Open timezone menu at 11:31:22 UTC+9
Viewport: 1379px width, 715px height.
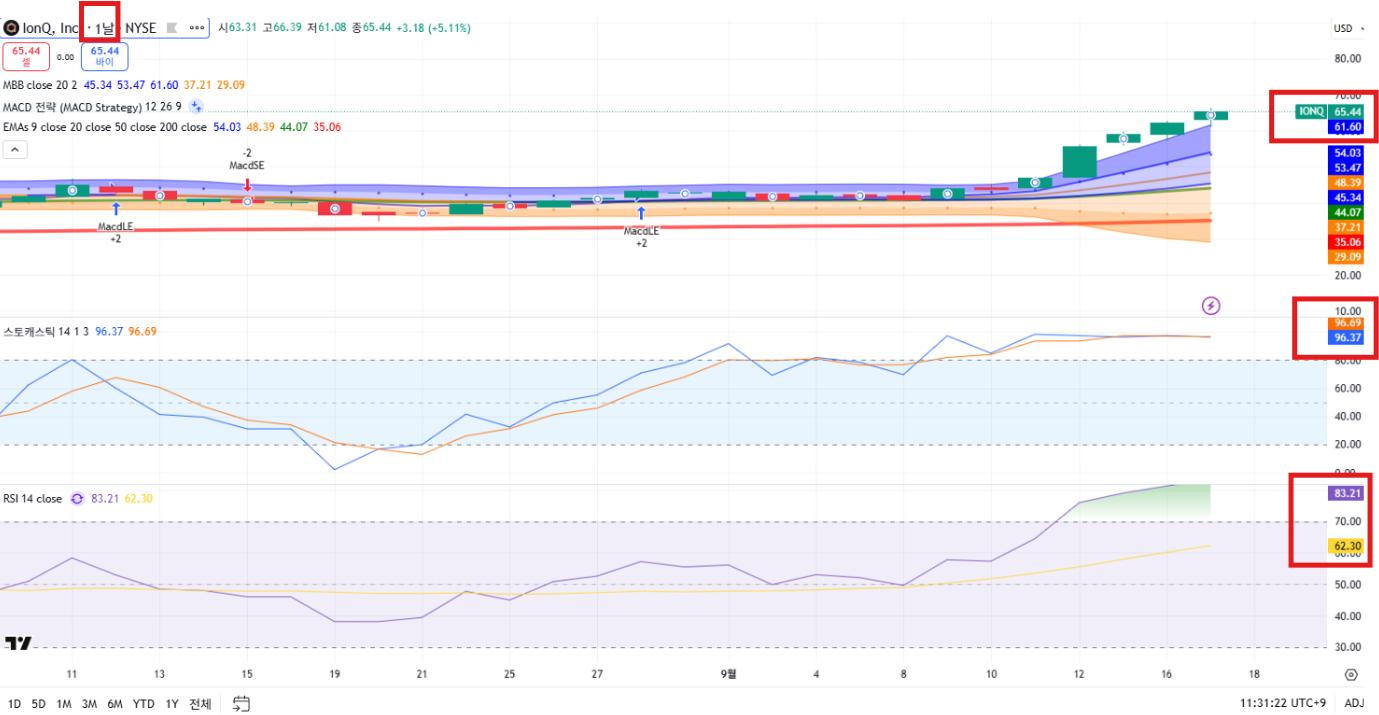[1282, 704]
